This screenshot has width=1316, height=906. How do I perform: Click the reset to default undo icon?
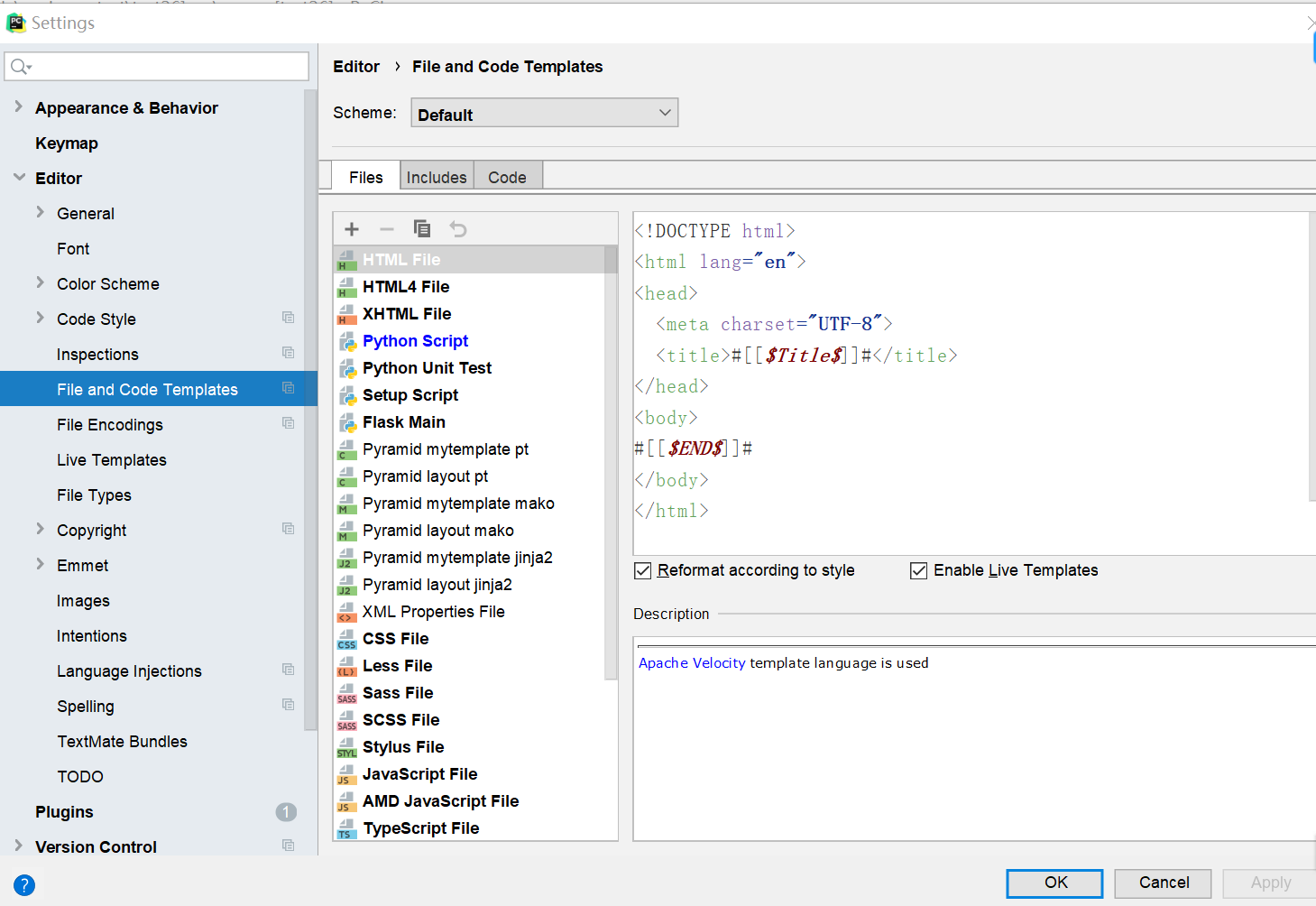458,229
